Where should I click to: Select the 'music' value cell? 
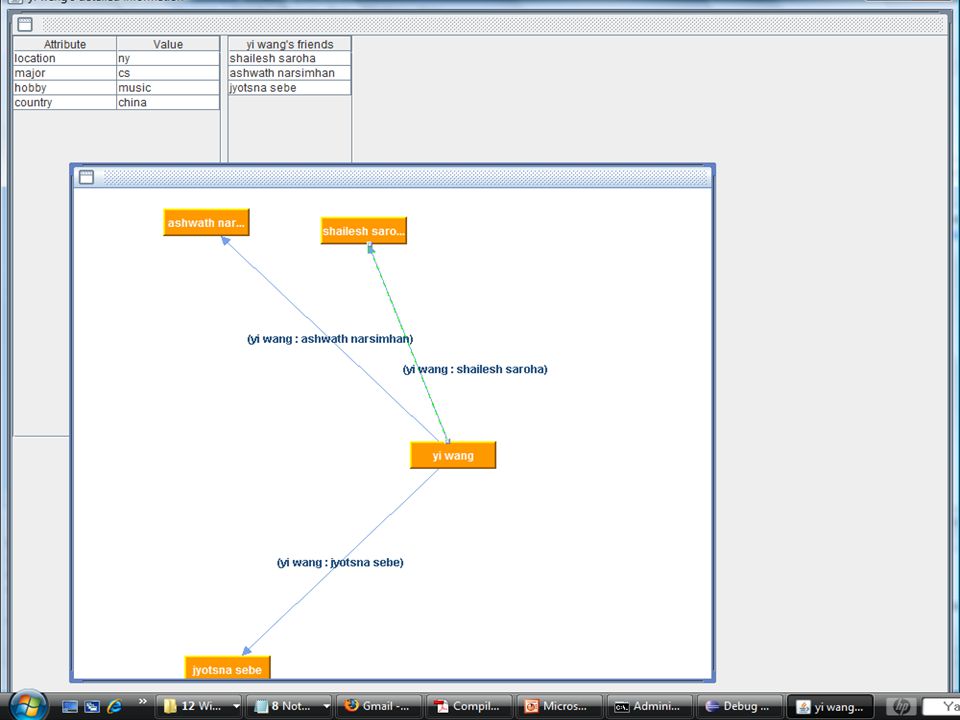168,88
